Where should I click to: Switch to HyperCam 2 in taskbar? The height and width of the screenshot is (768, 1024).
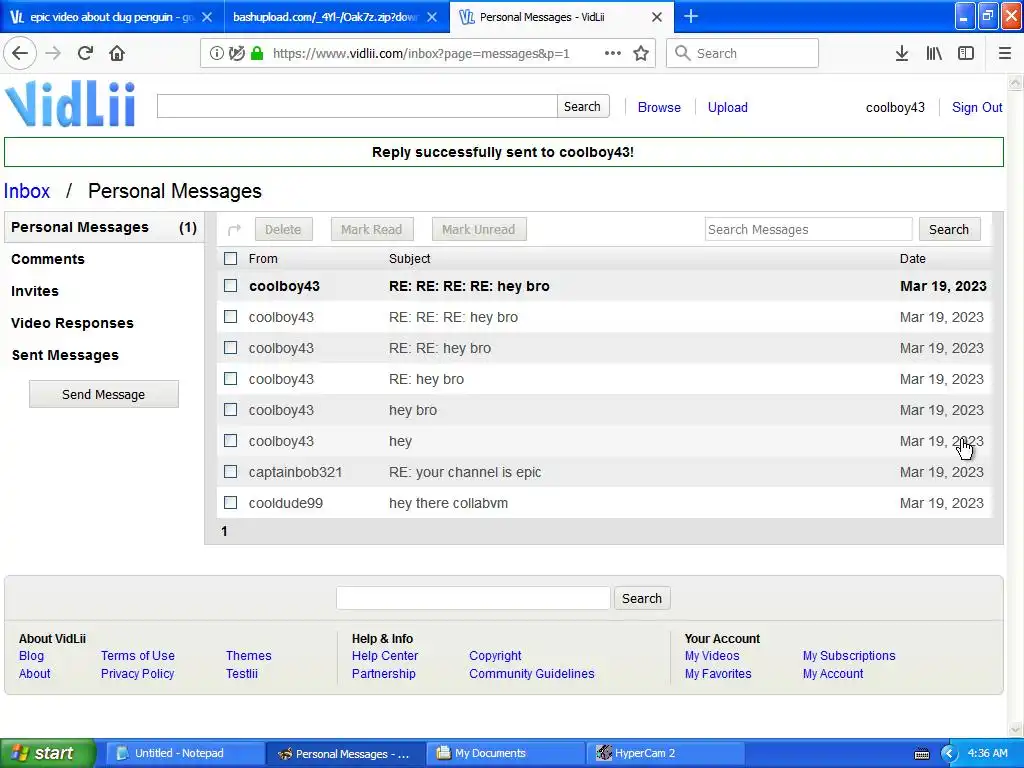(666, 753)
